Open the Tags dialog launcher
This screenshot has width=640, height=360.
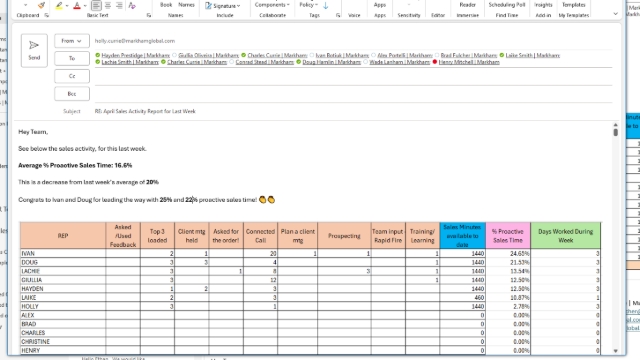(x=338, y=16)
